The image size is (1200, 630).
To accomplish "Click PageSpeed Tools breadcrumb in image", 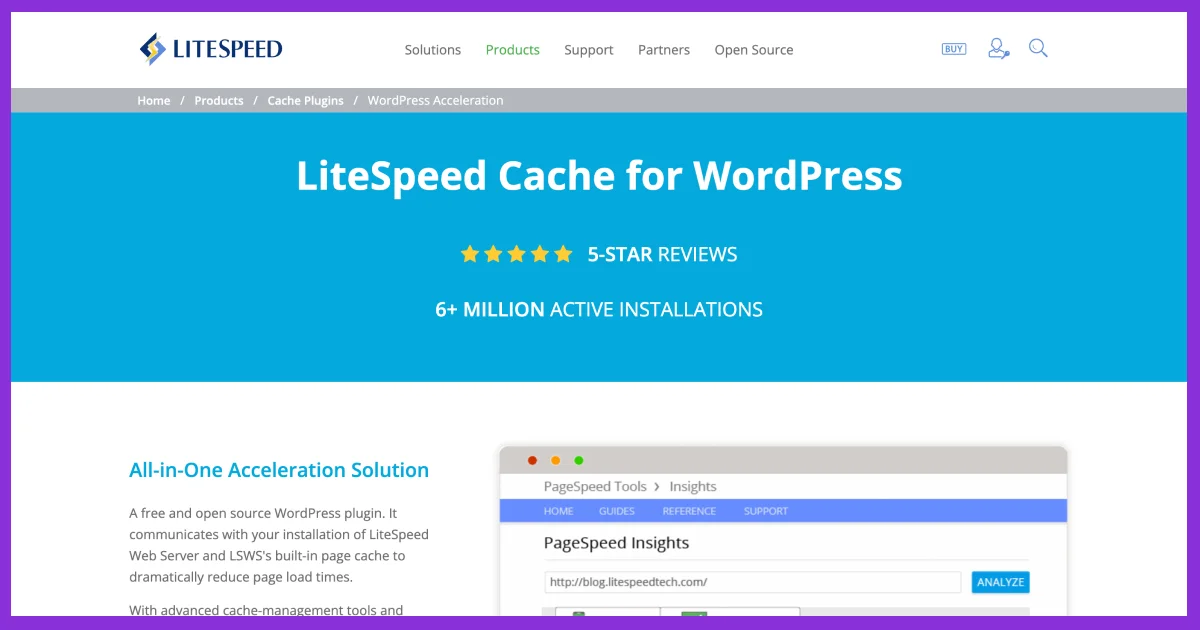I will (x=595, y=487).
